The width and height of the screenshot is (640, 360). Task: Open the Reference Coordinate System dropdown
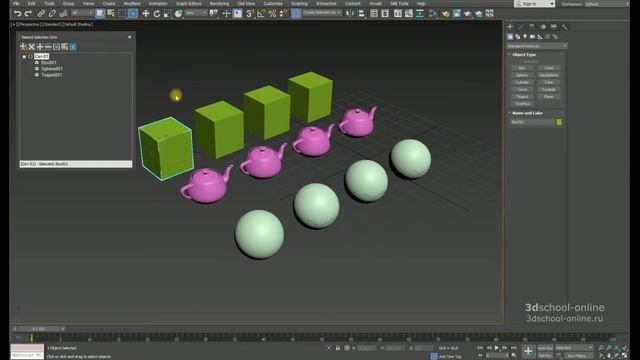[x=196, y=13]
